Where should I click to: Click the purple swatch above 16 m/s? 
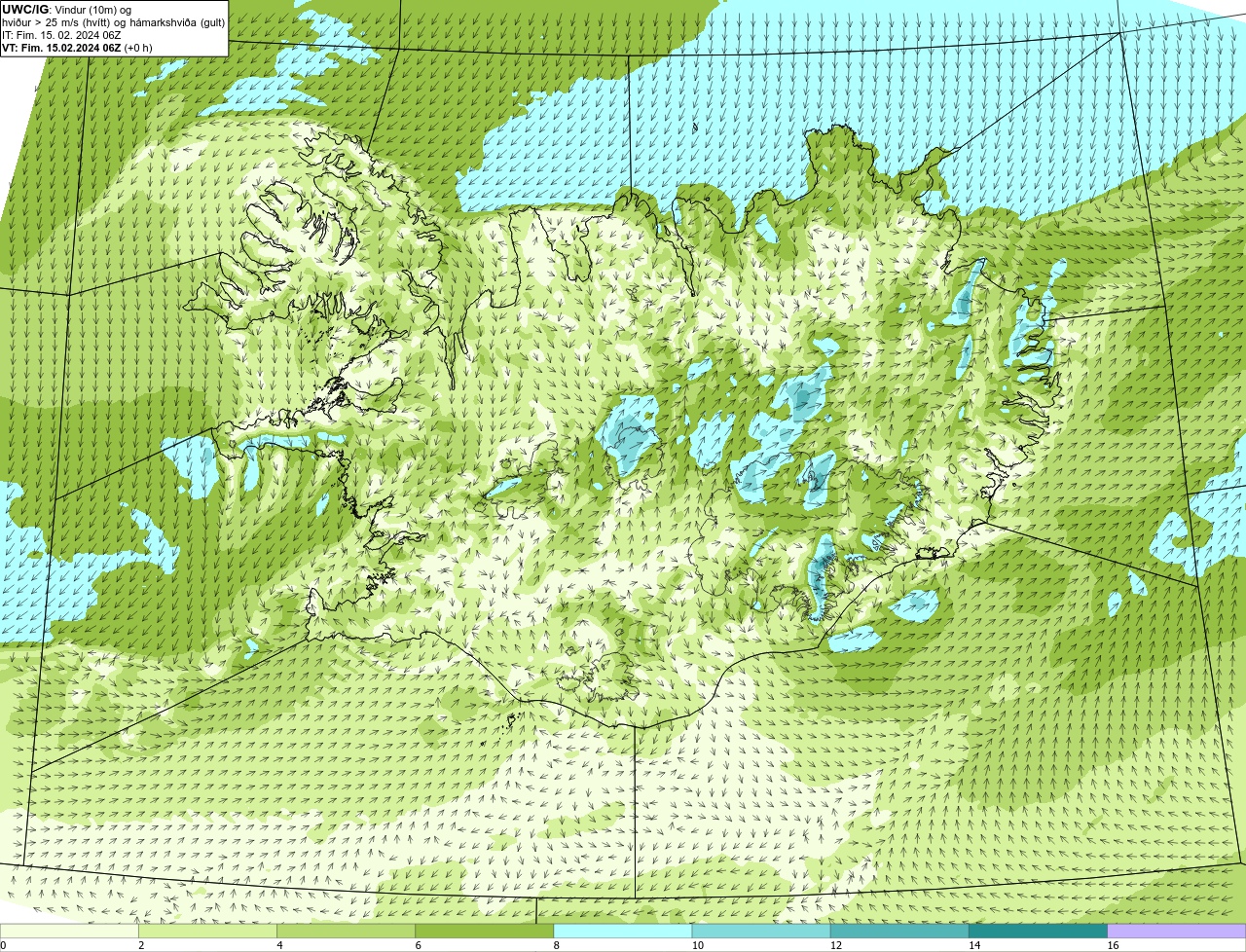click(x=1177, y=932)
